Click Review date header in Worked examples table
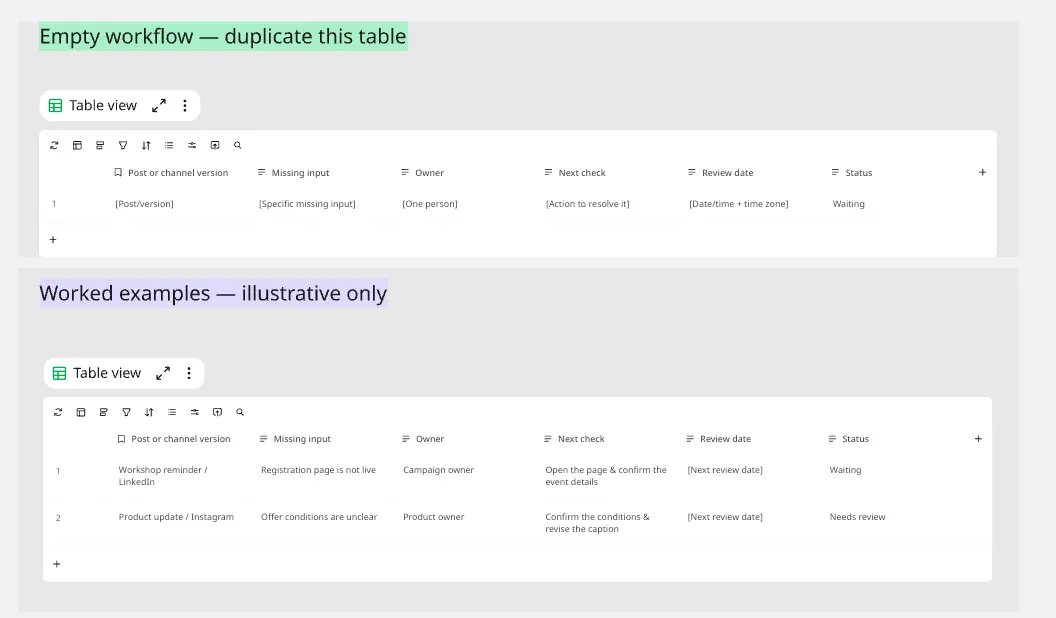Viewport: 1056px width, 618px height. tap(719, 439)
